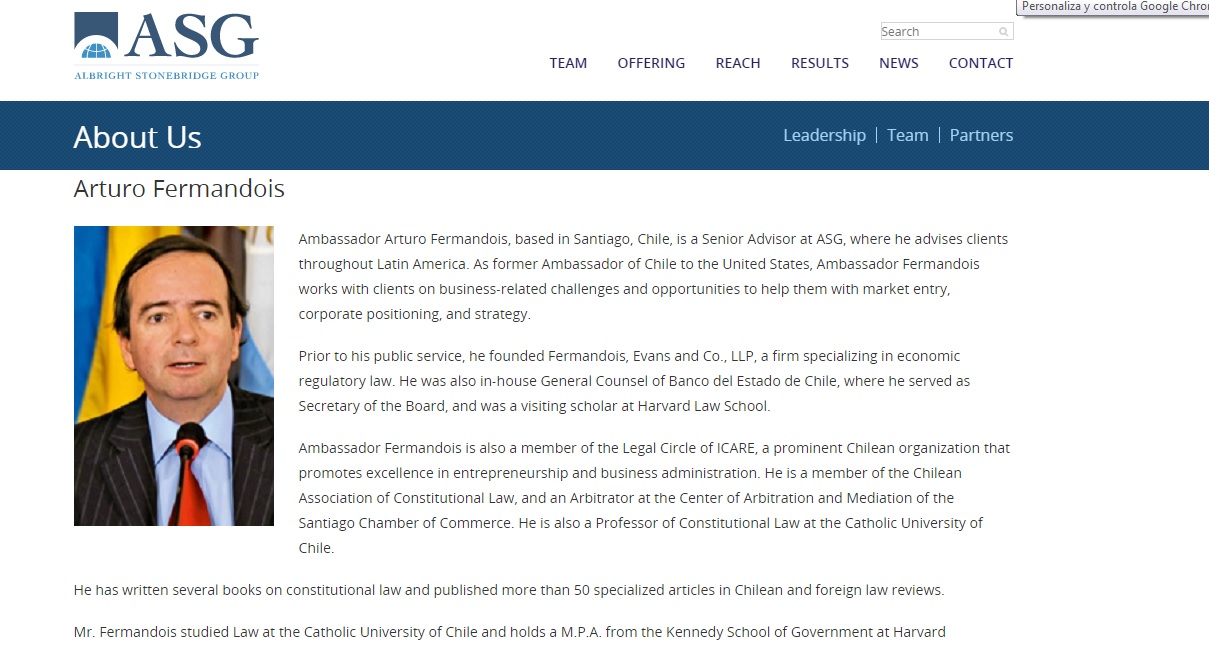Click Arturo Fermandois portrait photo
1209x647 pixels.
pyautogui.click(x=174, y=376)
